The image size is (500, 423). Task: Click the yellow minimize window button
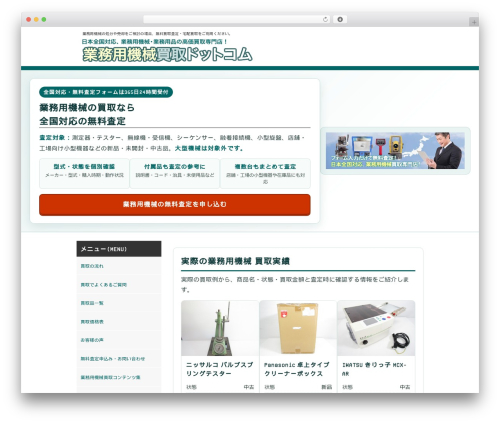[36, 19]
